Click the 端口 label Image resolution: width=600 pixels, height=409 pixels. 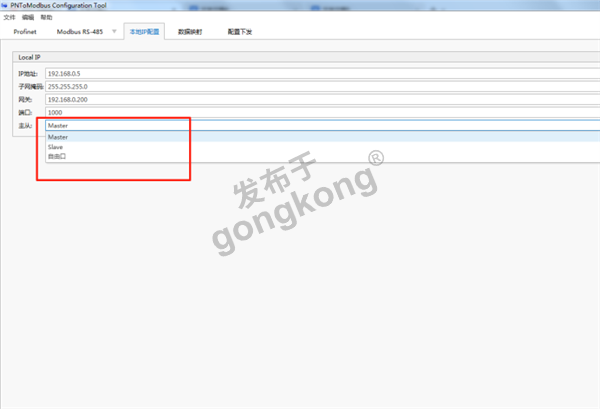coord(25,113)
